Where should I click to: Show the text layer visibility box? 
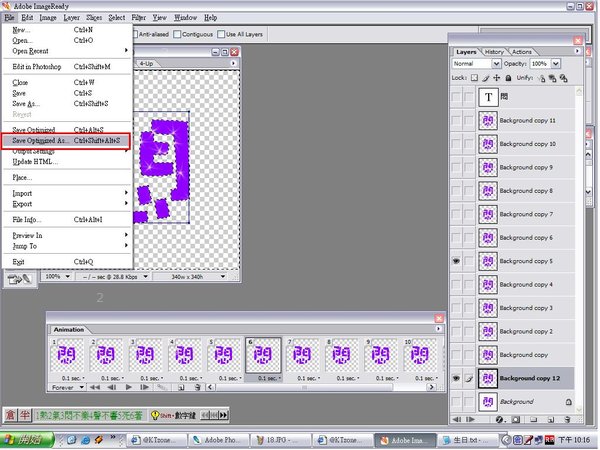pyautogui.click(x=456, y=97)
